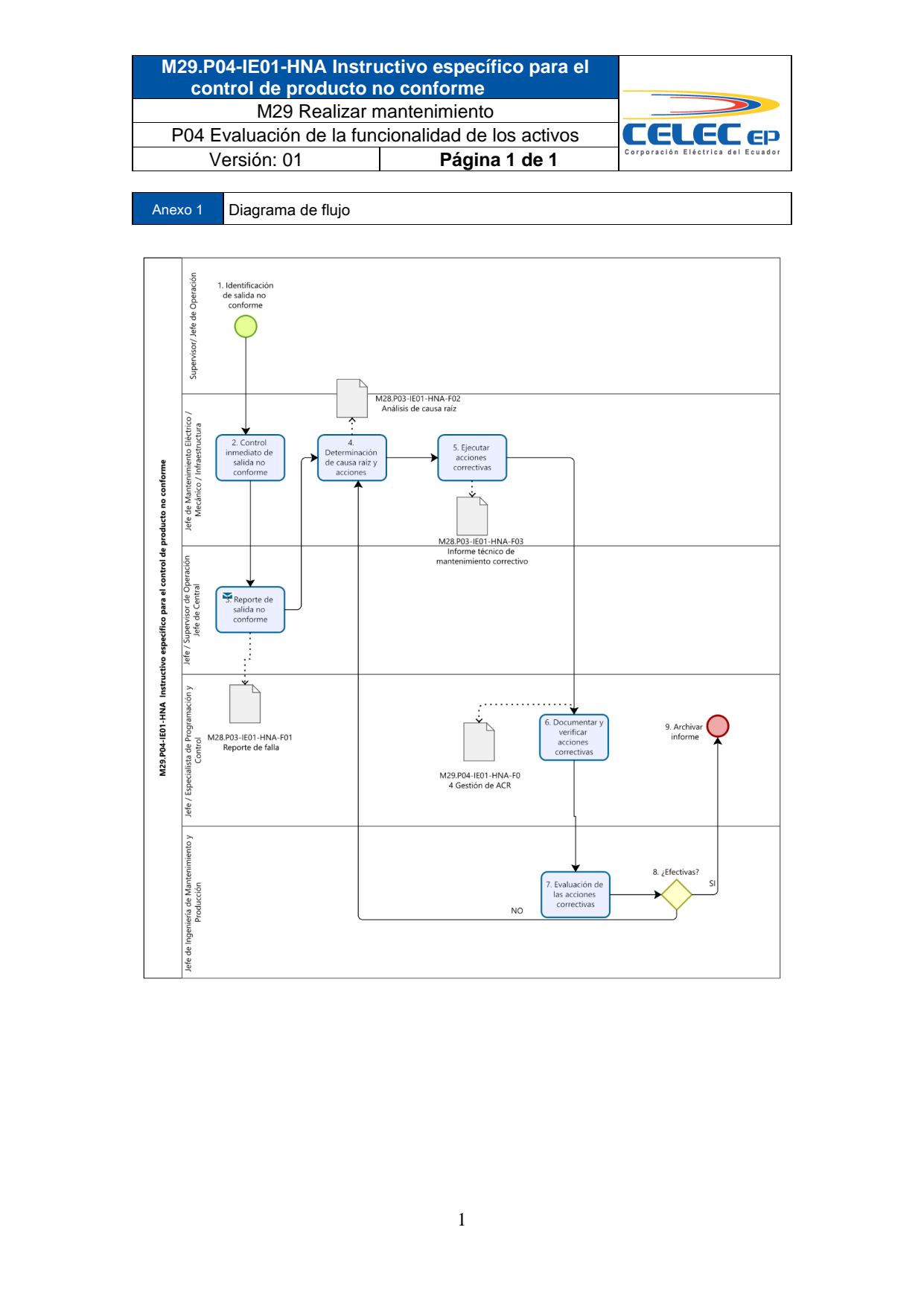Image resolution: width=924 pixels, height=1306 pixels.
Task: Click the Reporte de falla document icon
Action: (245, 704)
